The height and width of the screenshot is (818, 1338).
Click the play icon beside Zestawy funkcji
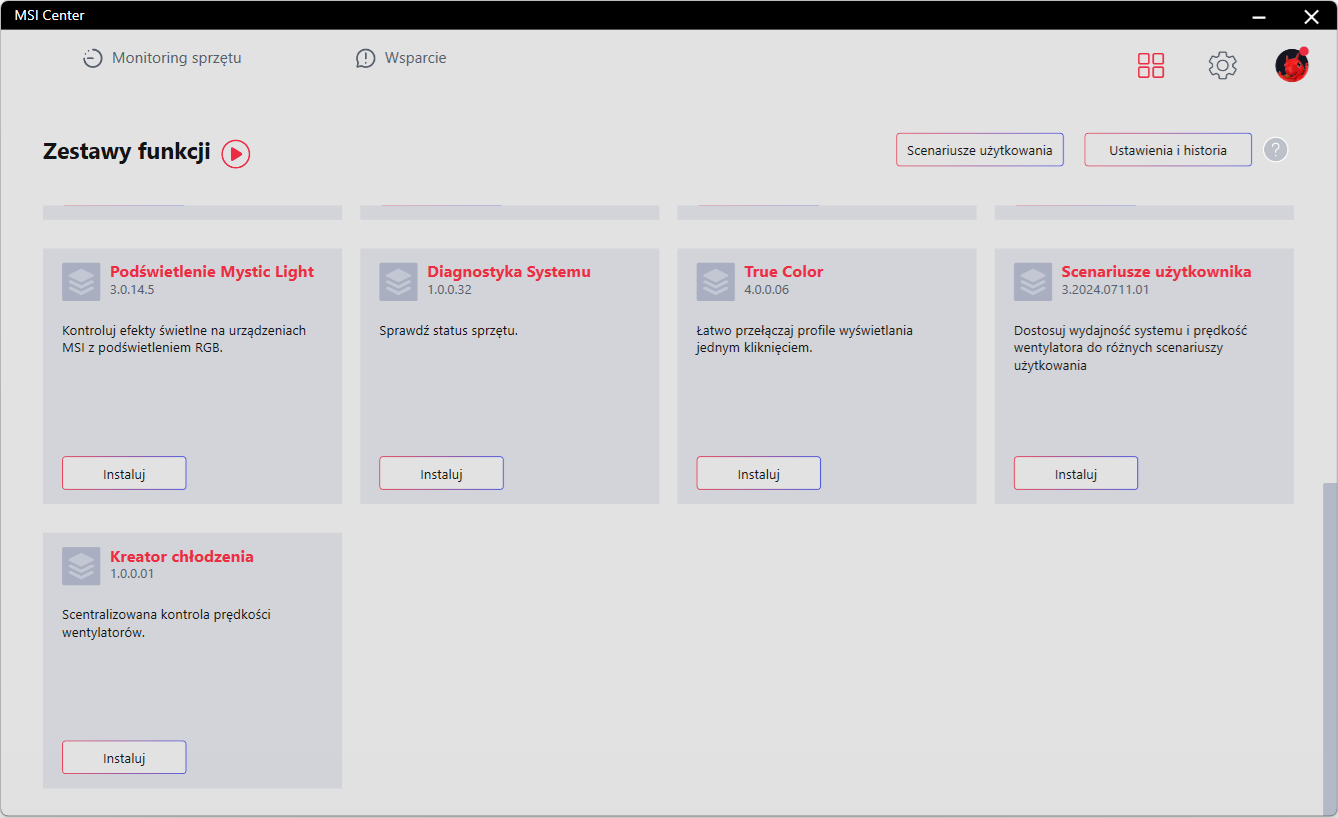pyautogui.click(x=236, y=154)
